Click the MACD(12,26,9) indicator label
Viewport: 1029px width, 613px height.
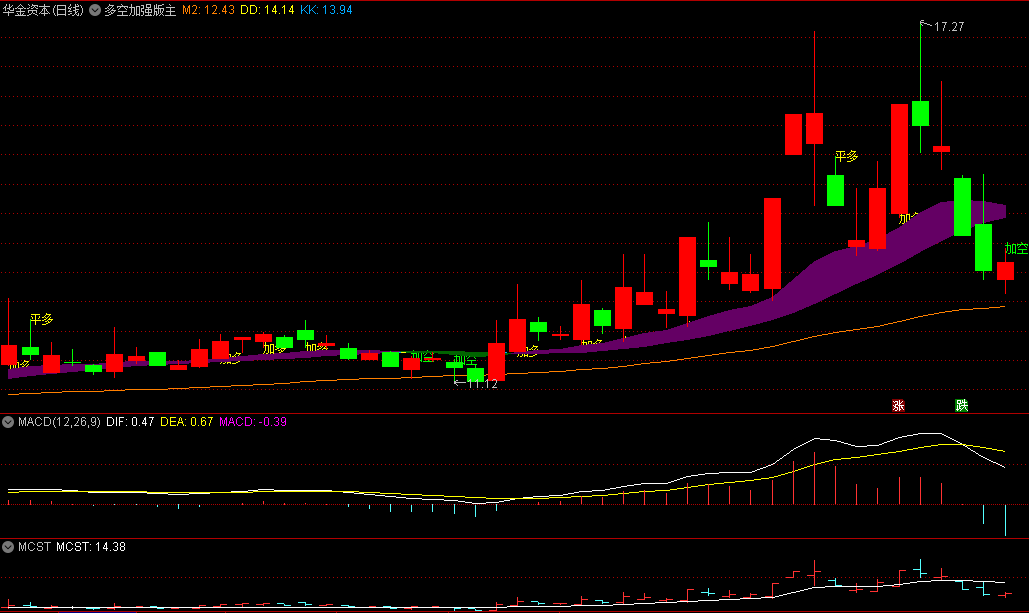tap(59, 422)
